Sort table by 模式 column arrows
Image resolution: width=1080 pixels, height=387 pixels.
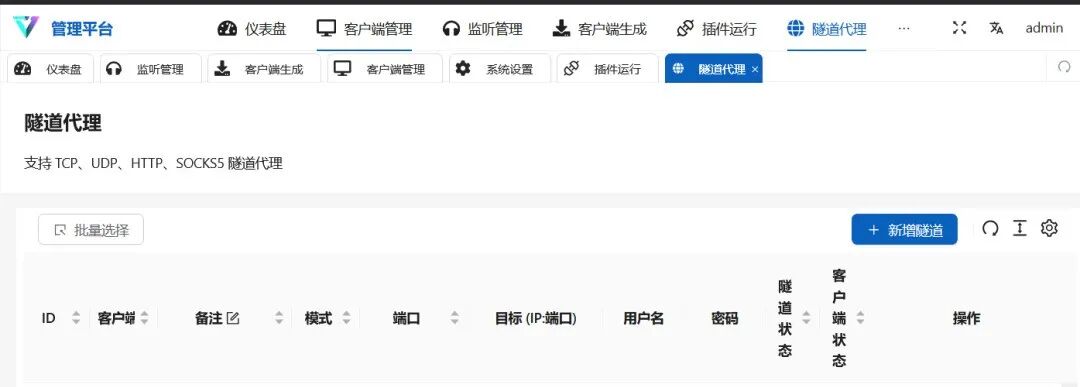346,318
